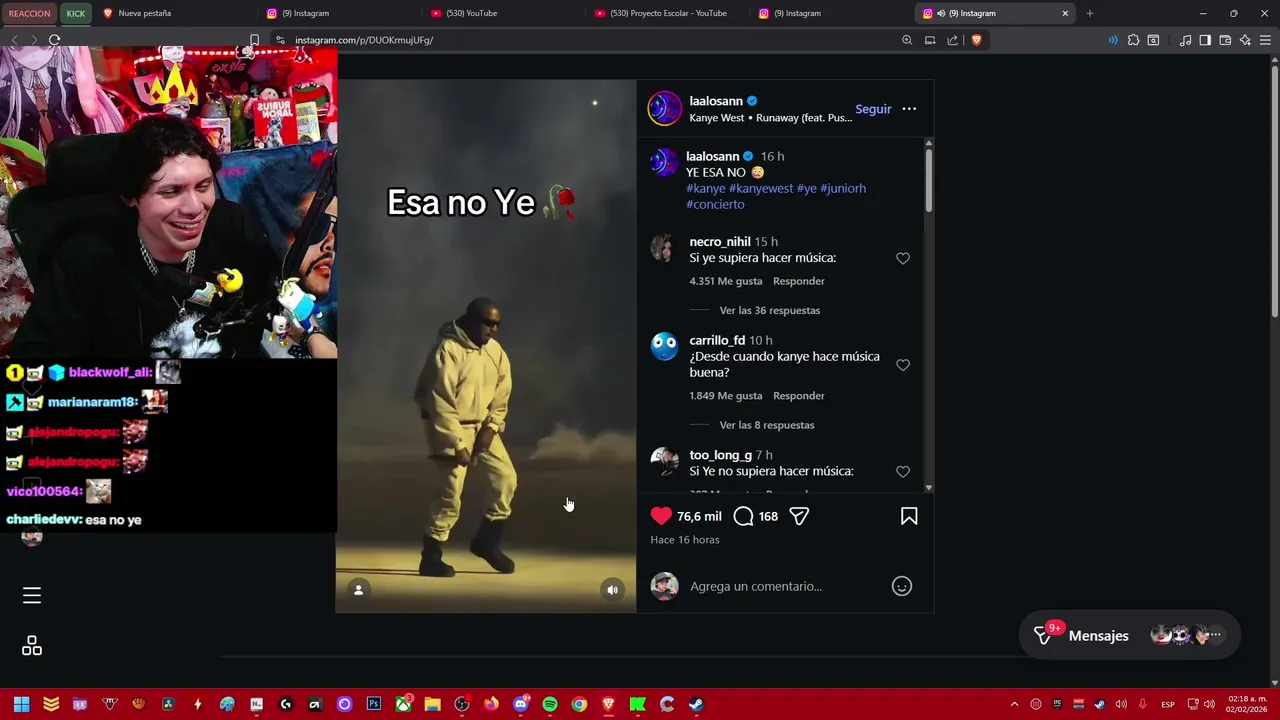Switch to Proyecto Escolar - YouTube tab
This screenshot has width=1280, height=720.
(x=667, y=13)
